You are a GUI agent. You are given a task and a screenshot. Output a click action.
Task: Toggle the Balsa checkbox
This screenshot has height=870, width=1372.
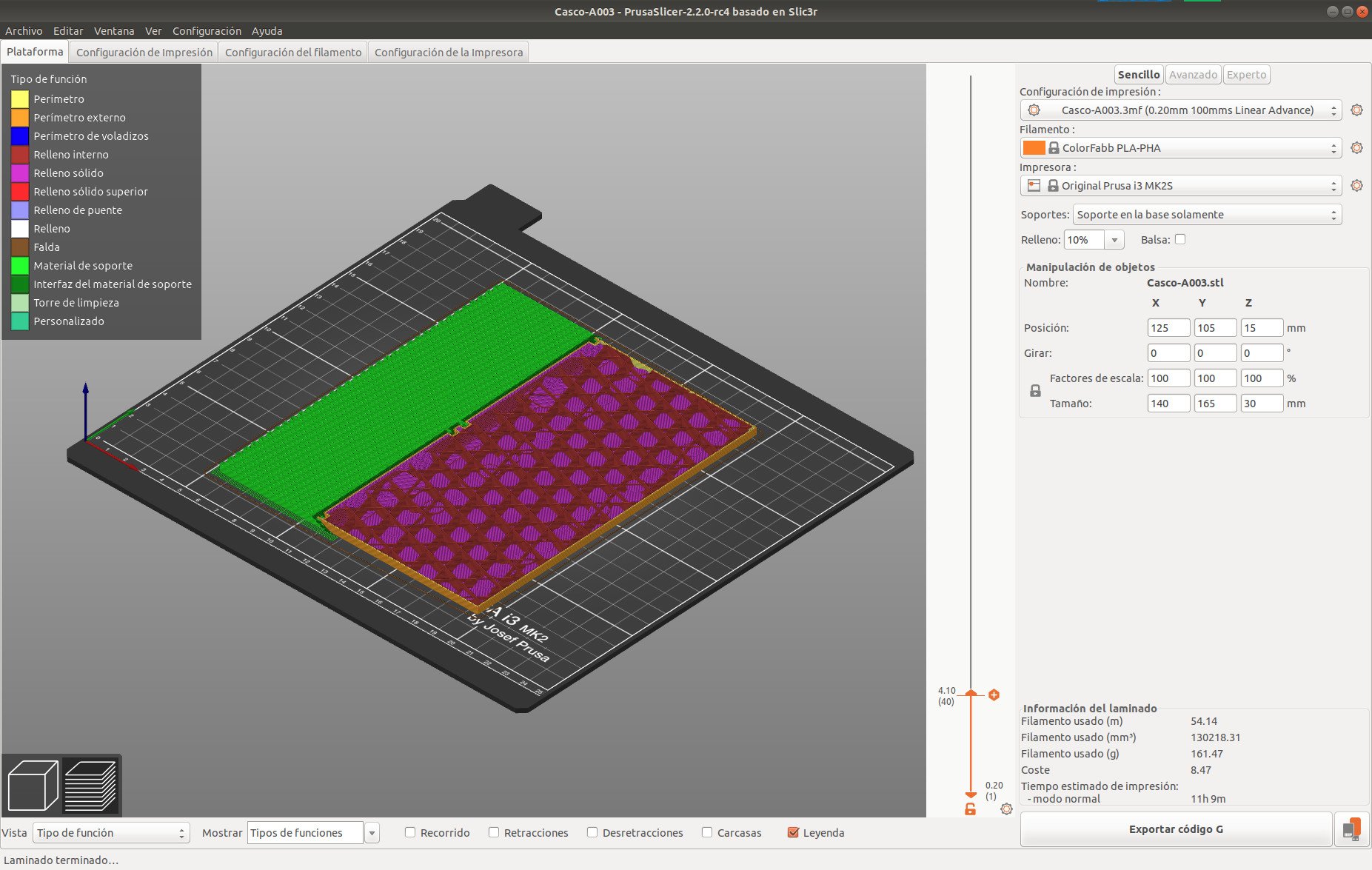coord(1180,239)
